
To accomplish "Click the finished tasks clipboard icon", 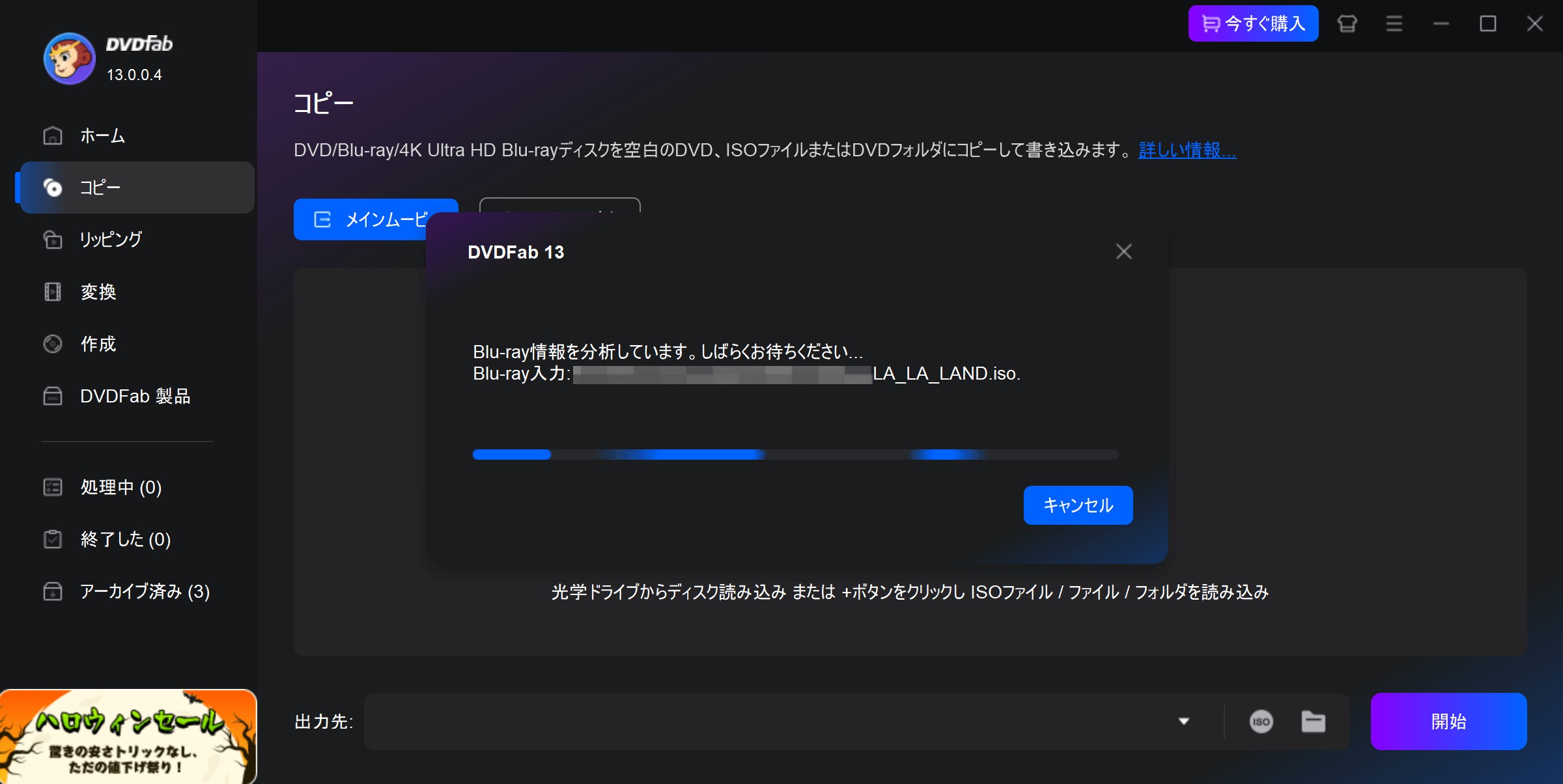I will 53,539.
